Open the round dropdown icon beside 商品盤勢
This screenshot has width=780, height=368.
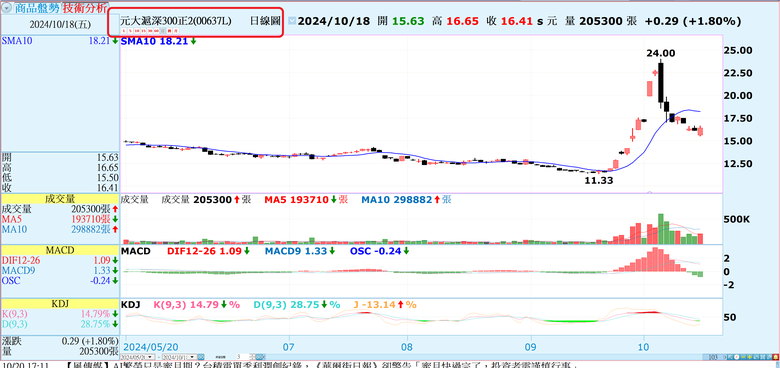[x=7, y=8]
